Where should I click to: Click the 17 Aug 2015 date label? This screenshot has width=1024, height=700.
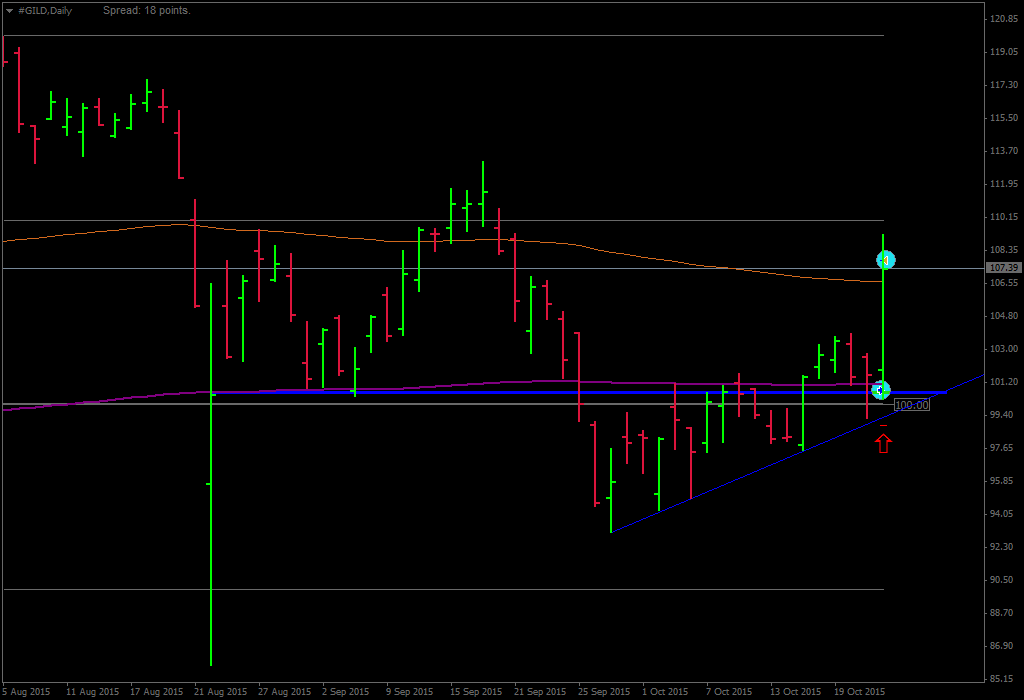click(x=157, y=692)
